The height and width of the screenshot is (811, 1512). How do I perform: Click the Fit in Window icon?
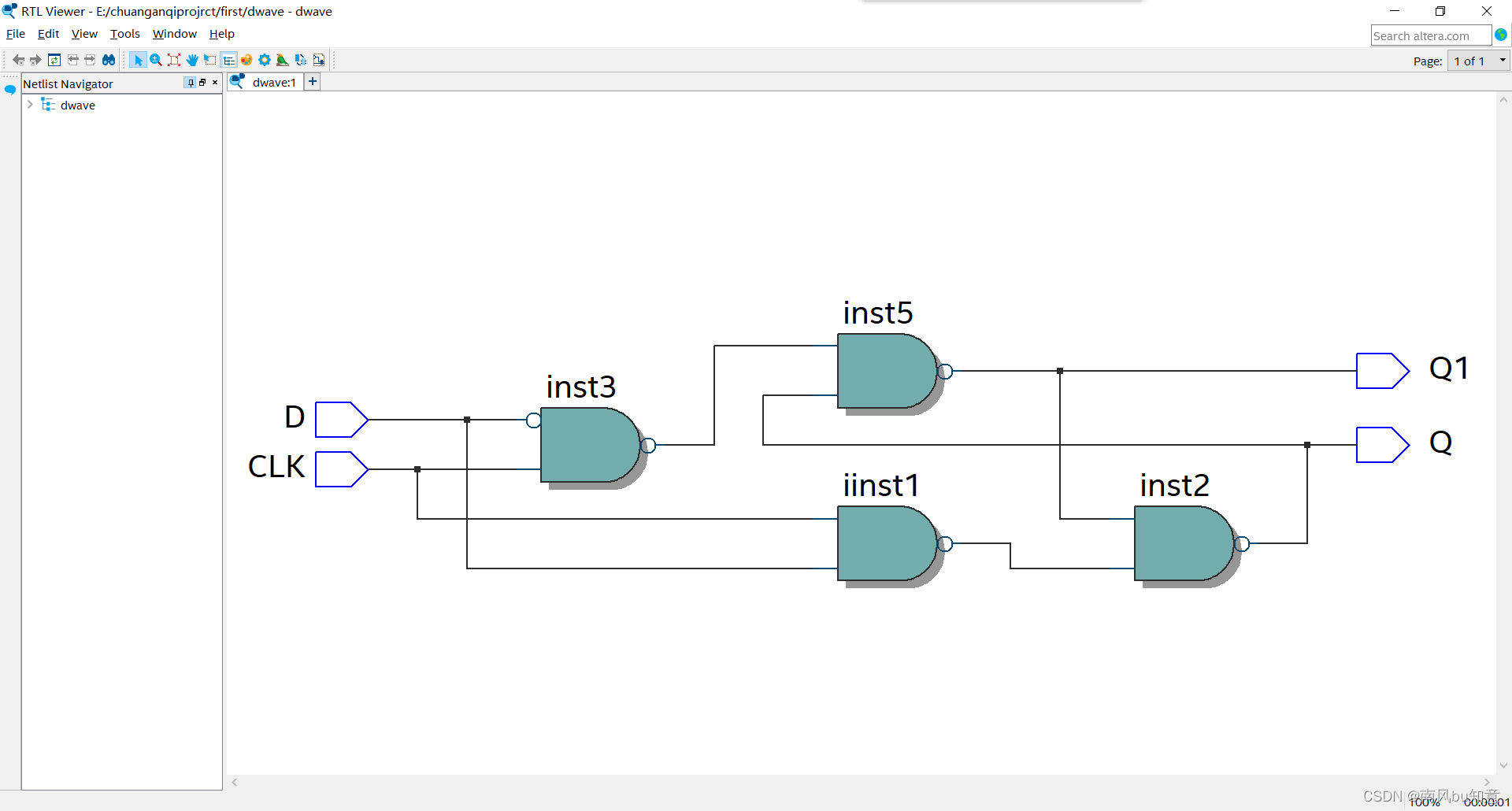(174, 60)
